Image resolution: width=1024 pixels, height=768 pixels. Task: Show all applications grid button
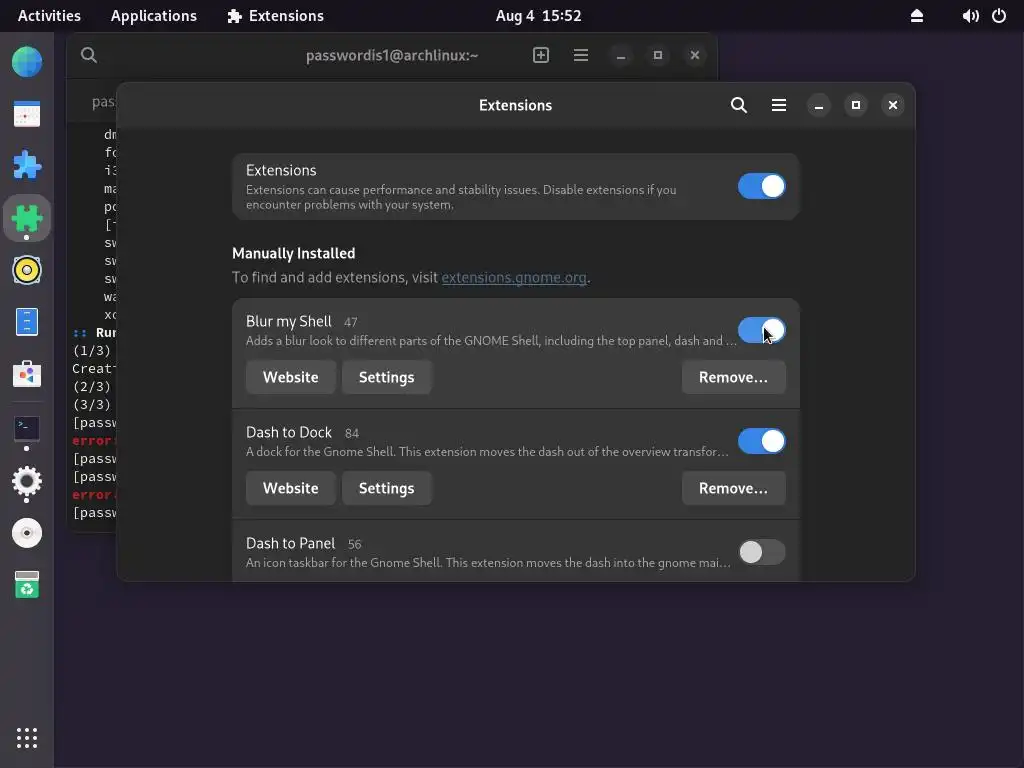pyautogui.click(x=27, y=738)
